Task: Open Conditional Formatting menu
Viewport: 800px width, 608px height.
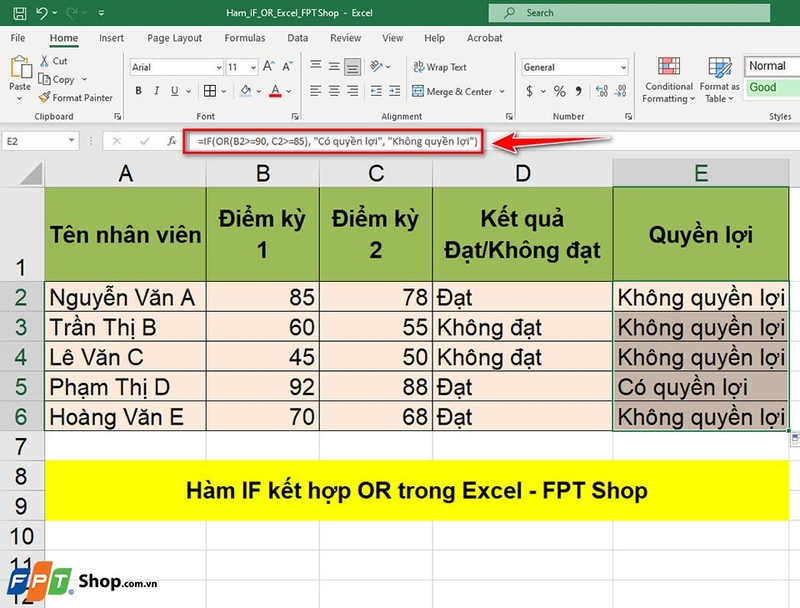Action: coord(669,80)
